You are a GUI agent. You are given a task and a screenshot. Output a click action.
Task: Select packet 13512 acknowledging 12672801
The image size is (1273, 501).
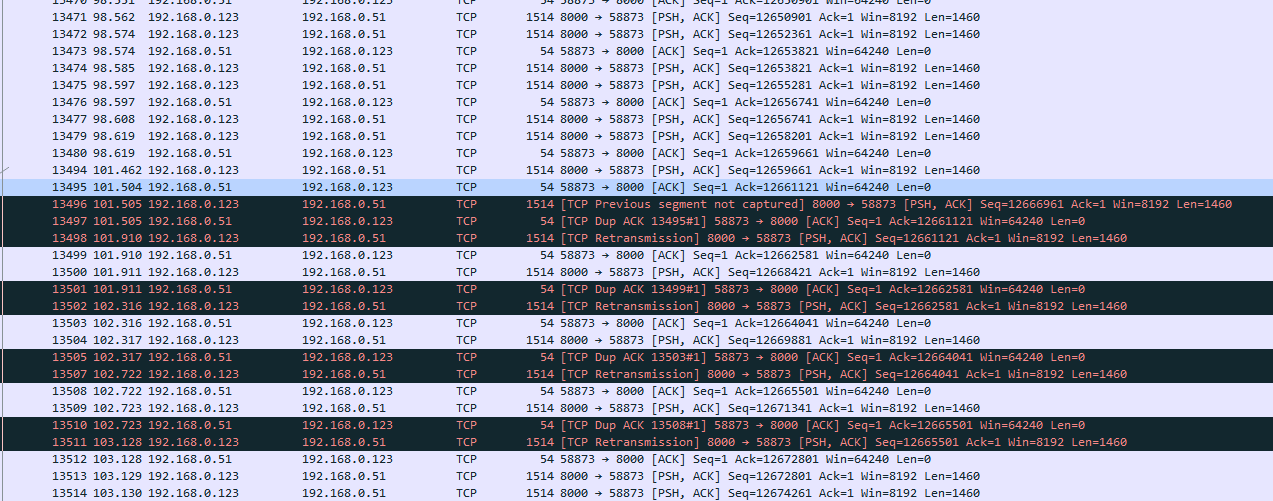tap(640, 459)
